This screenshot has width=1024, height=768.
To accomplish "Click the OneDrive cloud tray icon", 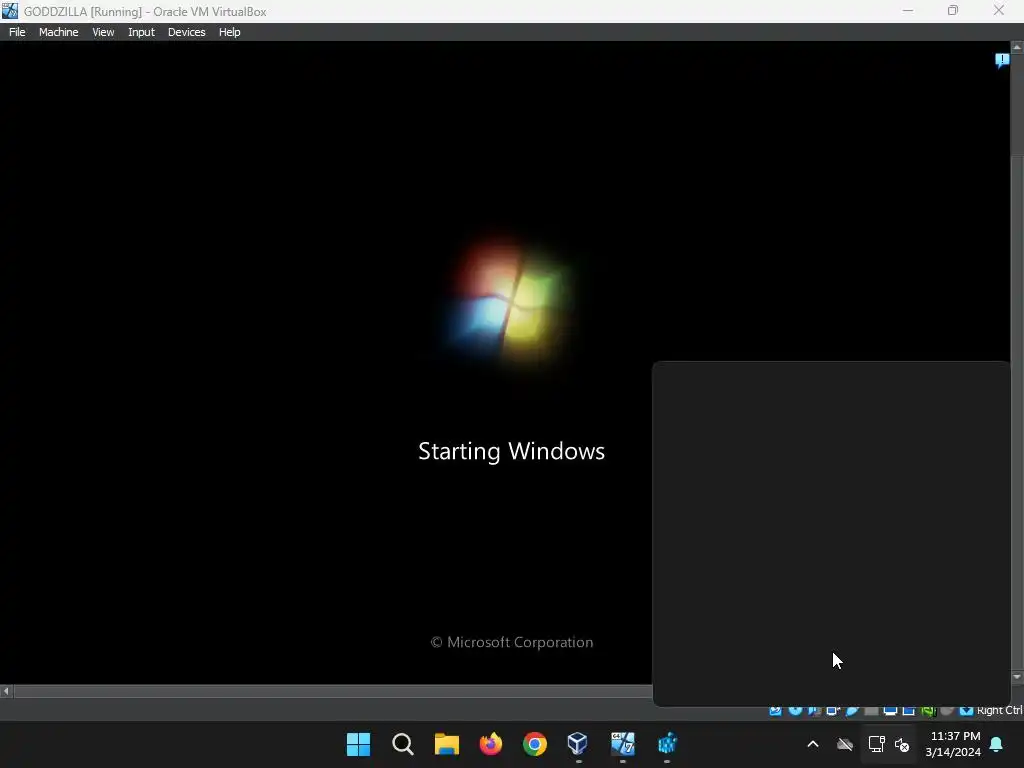I will click(x=845, y=744).
